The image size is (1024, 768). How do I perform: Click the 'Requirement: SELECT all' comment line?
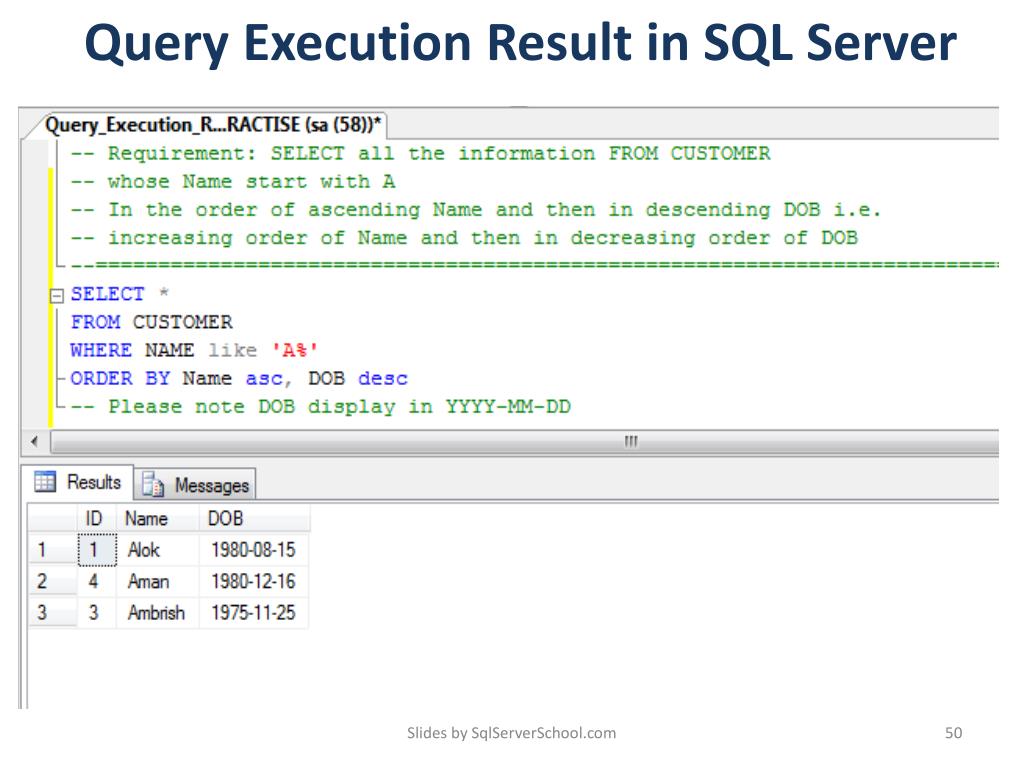tap(421, 153)
